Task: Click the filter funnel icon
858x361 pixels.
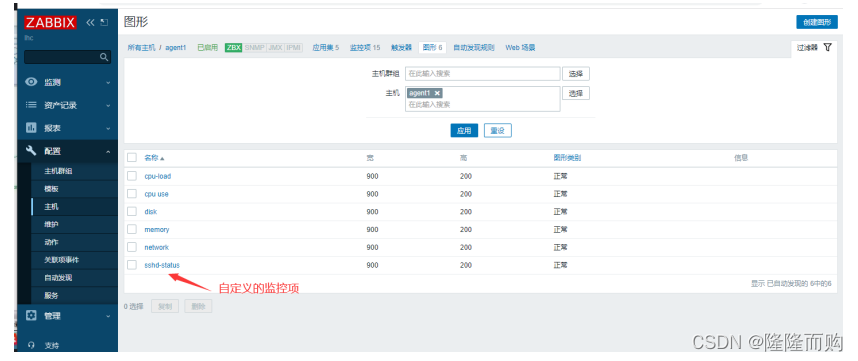Action: click(x=827, y=48)
